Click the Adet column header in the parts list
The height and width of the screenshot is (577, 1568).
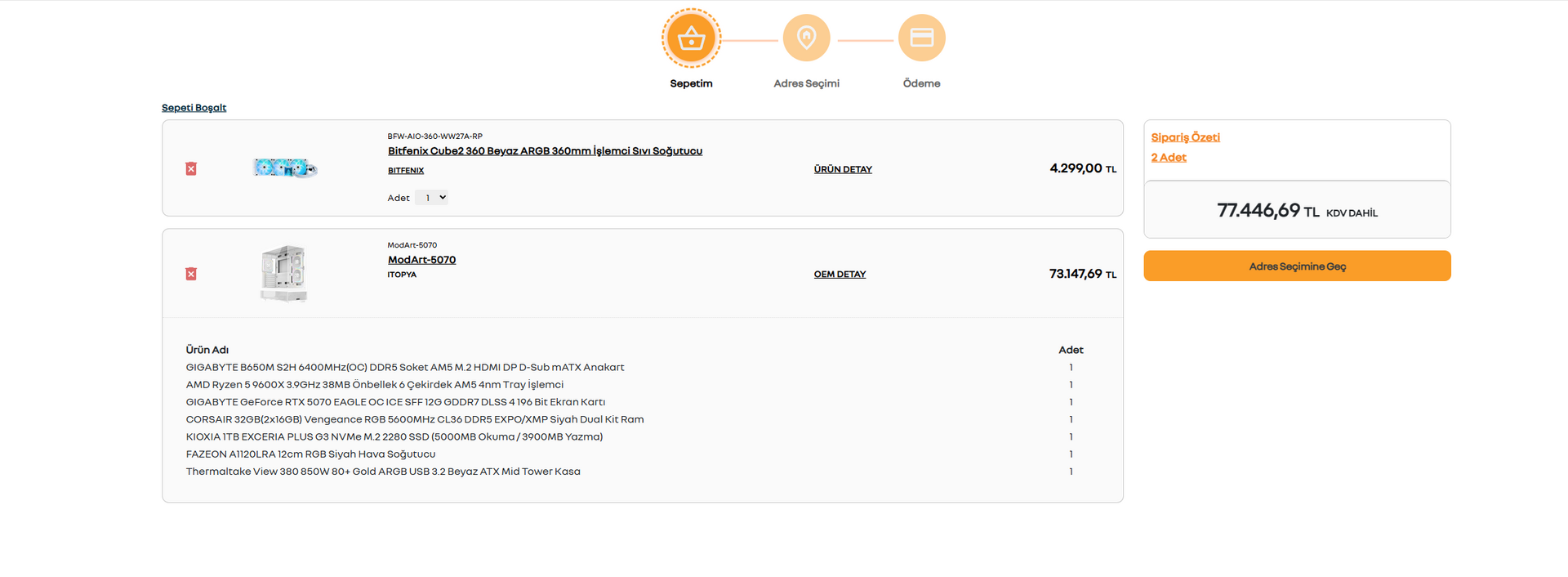pos(1071,350)
